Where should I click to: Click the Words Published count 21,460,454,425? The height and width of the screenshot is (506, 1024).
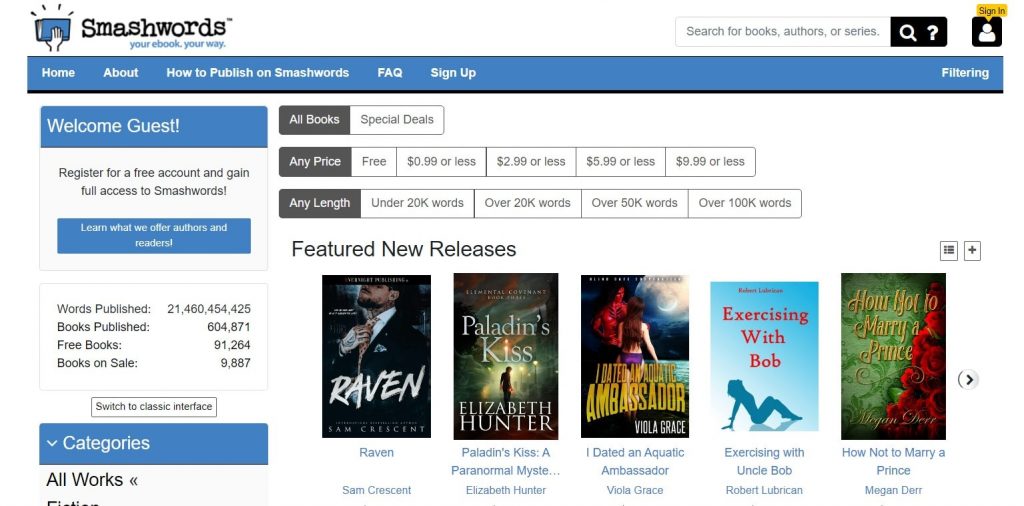point(209,309)
